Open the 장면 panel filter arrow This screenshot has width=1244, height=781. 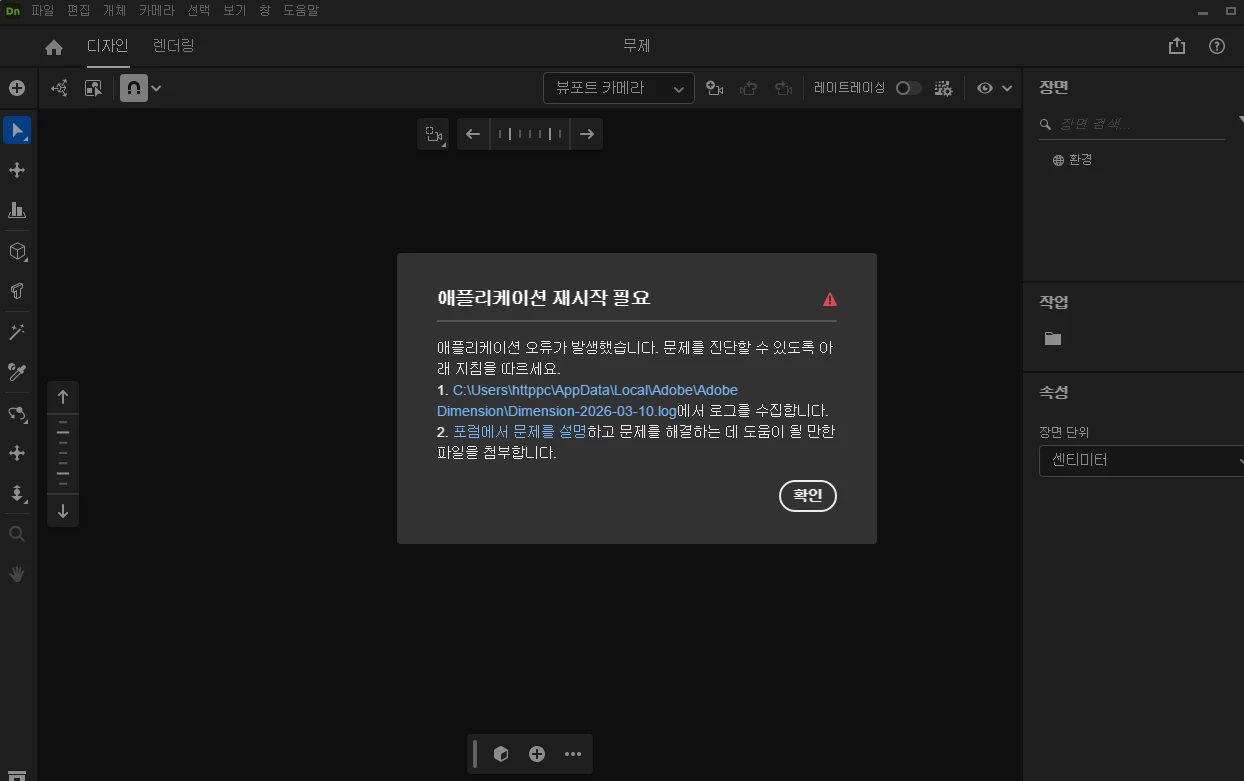click(x=1240, y=118)
